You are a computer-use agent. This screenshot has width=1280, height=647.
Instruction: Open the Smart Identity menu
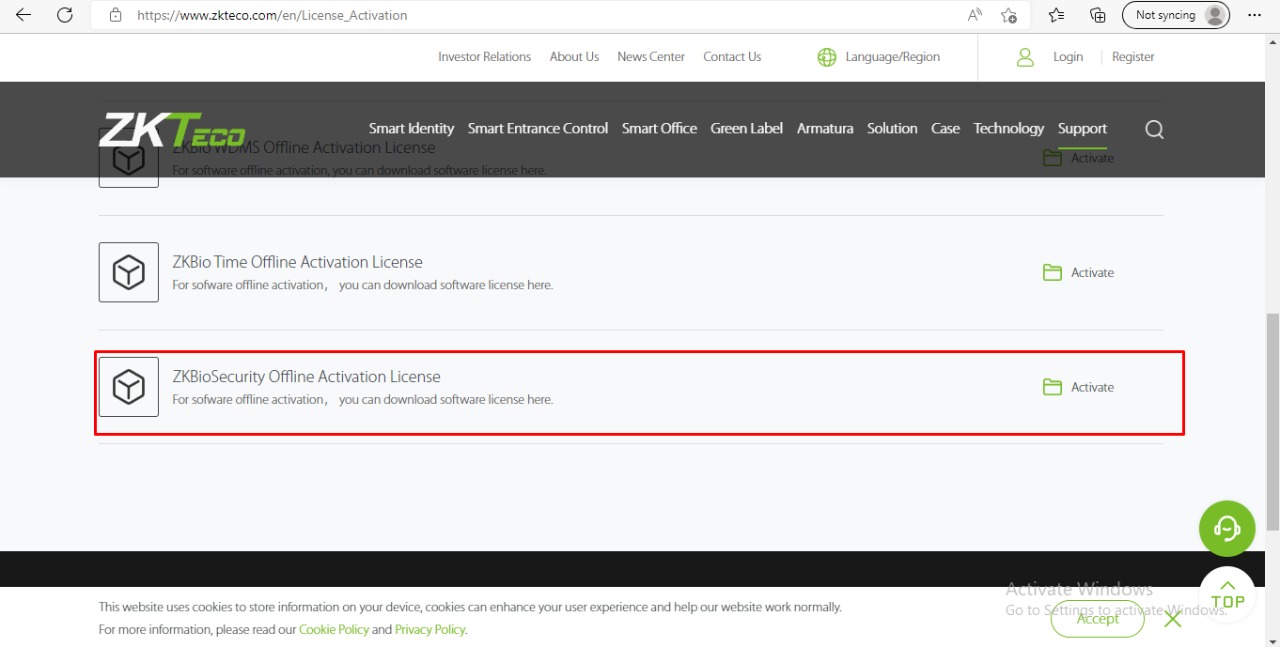[x=411, y=128]
